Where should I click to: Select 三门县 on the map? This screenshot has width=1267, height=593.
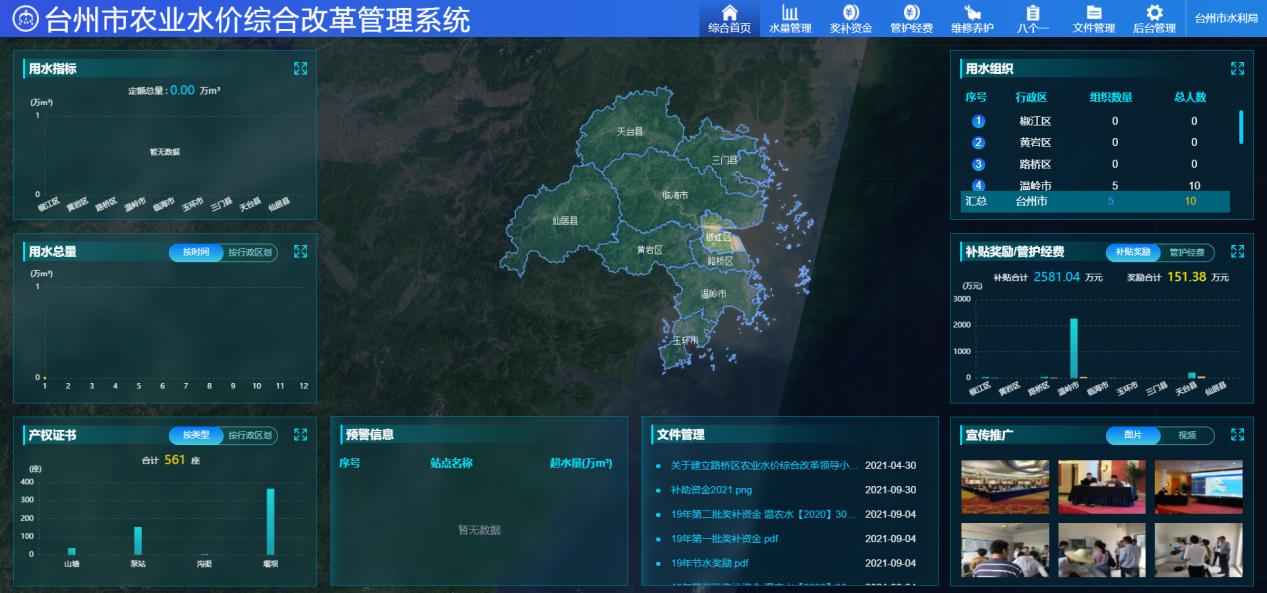(725, 160)
